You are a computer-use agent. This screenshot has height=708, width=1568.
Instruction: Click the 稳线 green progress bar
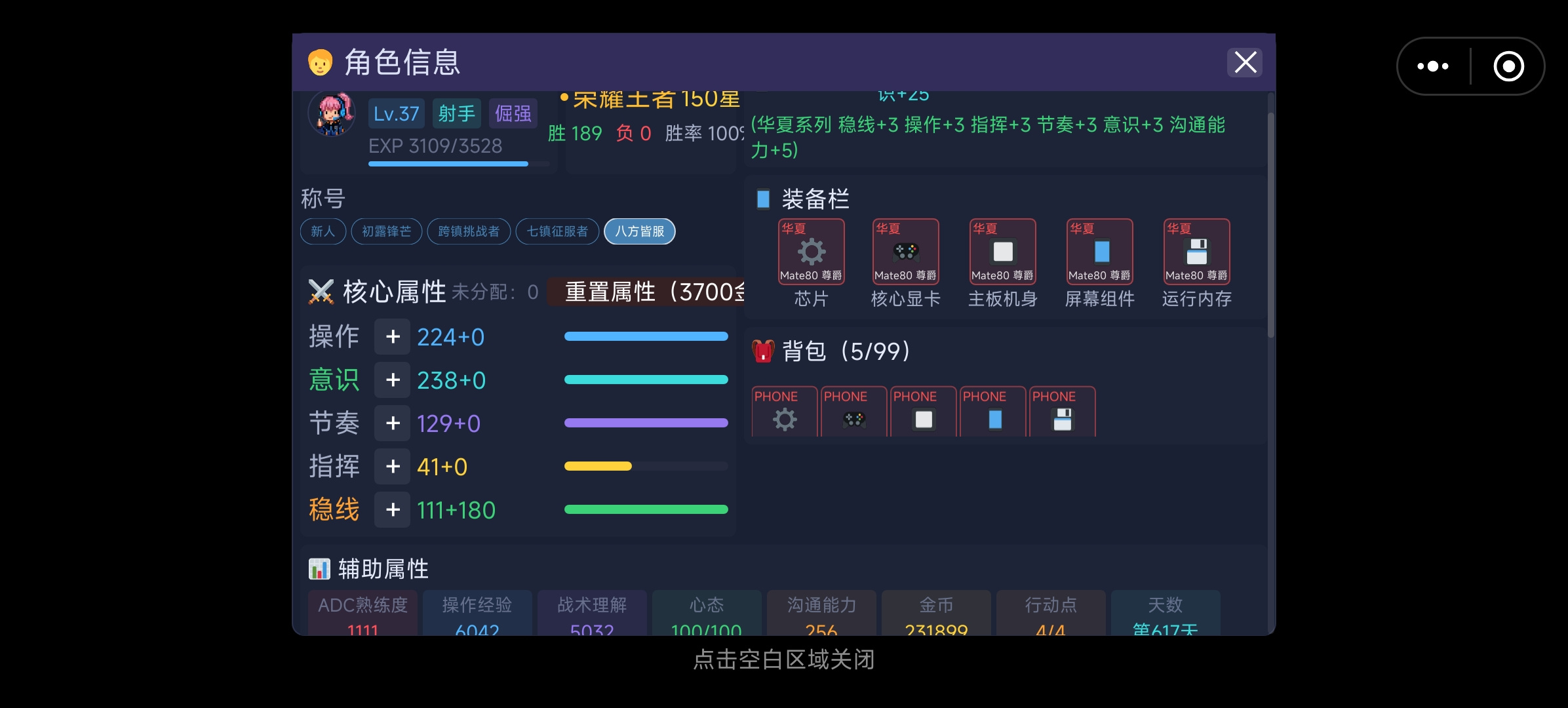tap(646, 509)
